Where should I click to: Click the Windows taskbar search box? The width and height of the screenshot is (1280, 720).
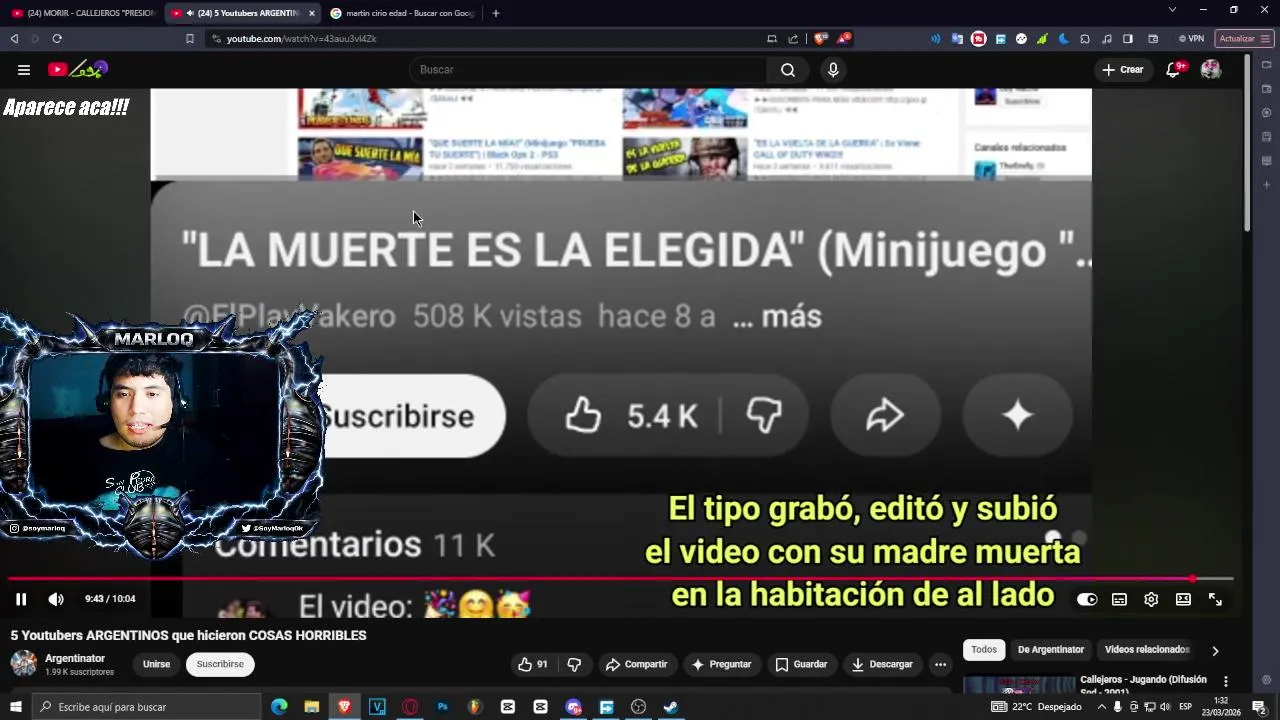pos(146,707)
